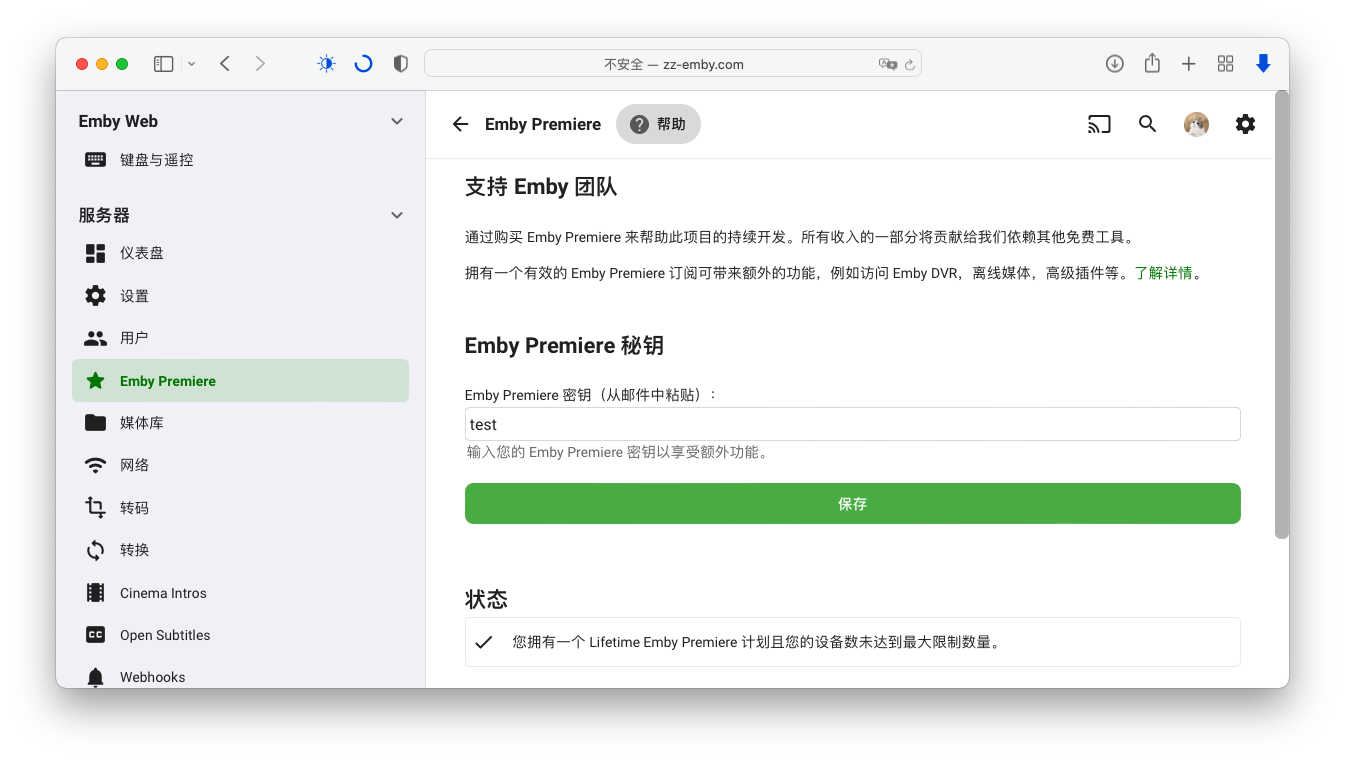The height and width of the screenshot is (762, 1345).
Task: Focus the Emby Premiere key input field
Action: click(853, 424)
